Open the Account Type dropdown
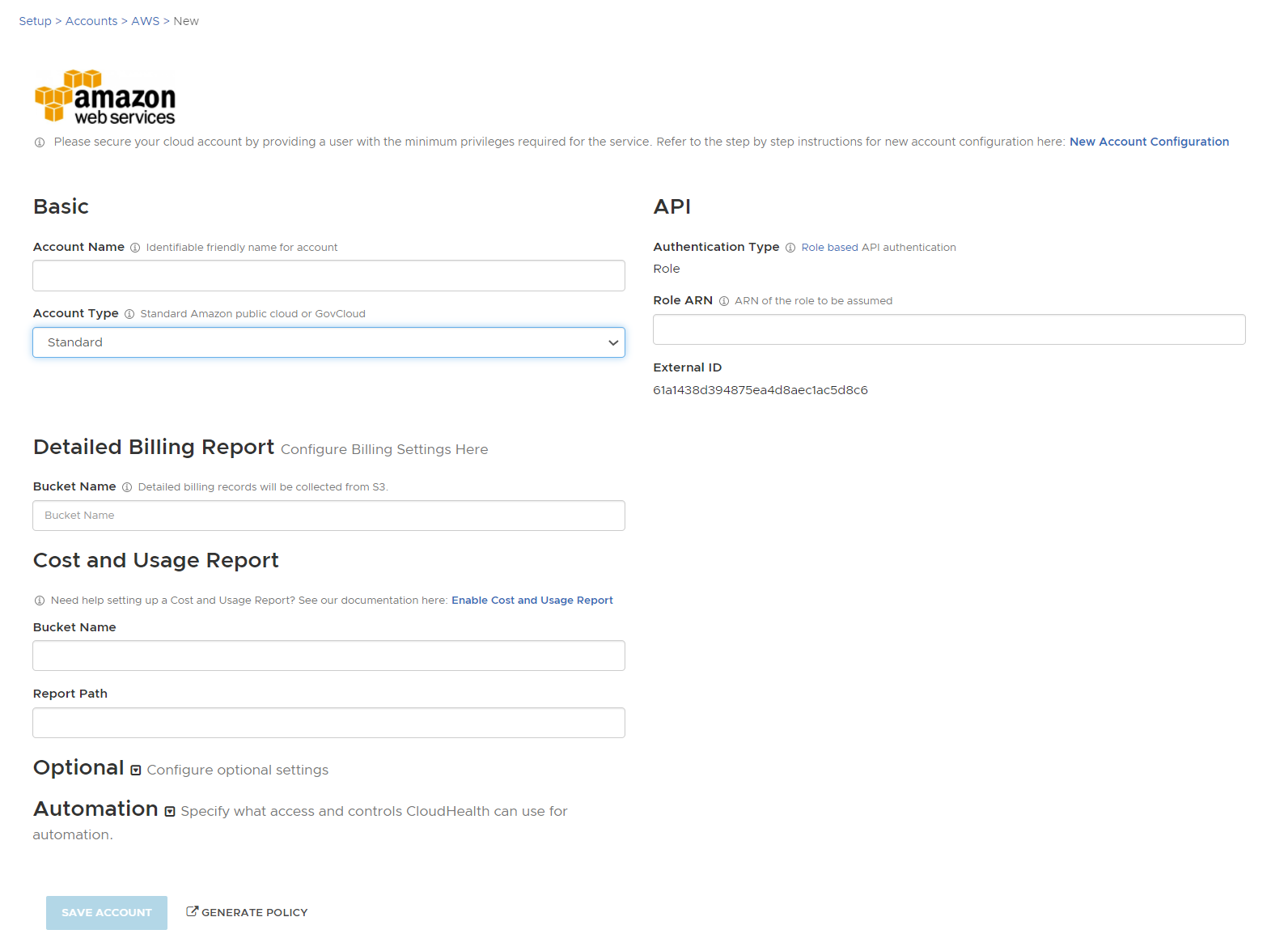 pyautogui.click(x=328, y=342)
